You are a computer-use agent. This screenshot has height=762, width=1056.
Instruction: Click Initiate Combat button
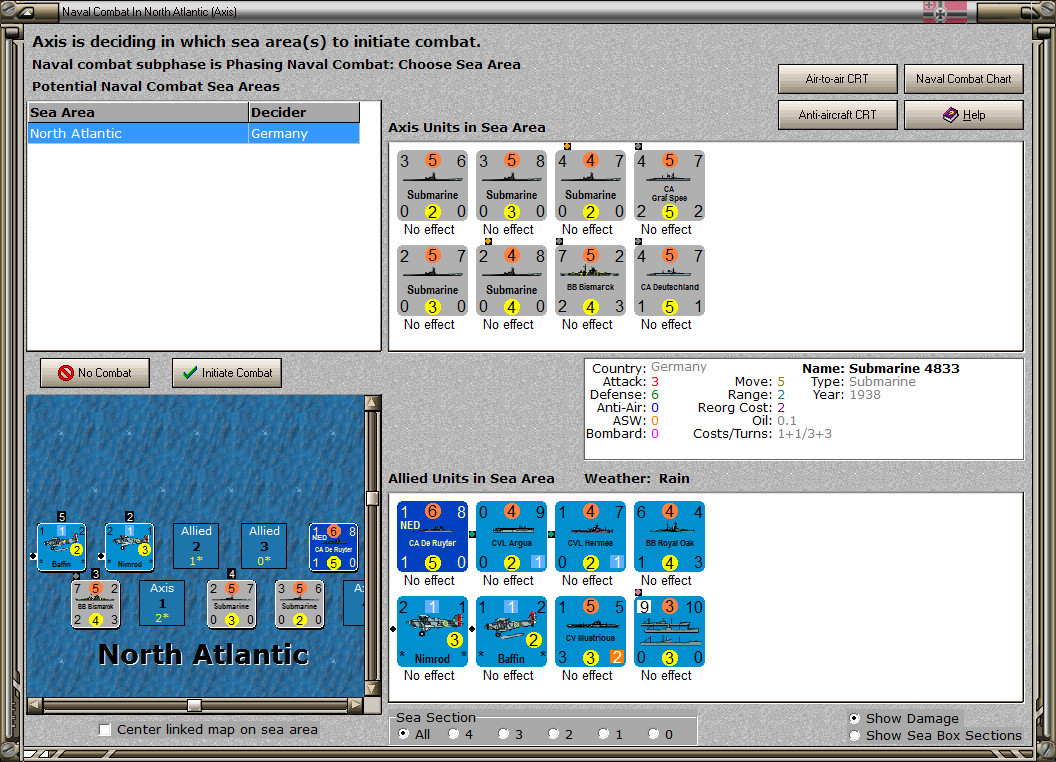[x=227, y=373]
